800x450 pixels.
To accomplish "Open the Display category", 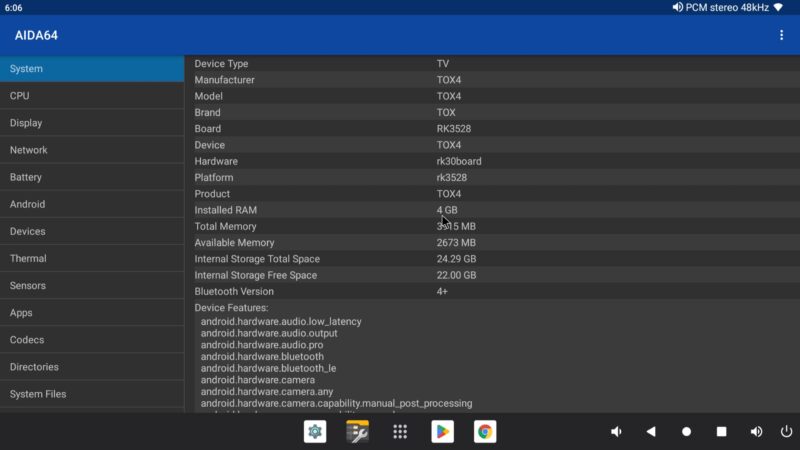I will pyautogui.click(x=92, y=122).
